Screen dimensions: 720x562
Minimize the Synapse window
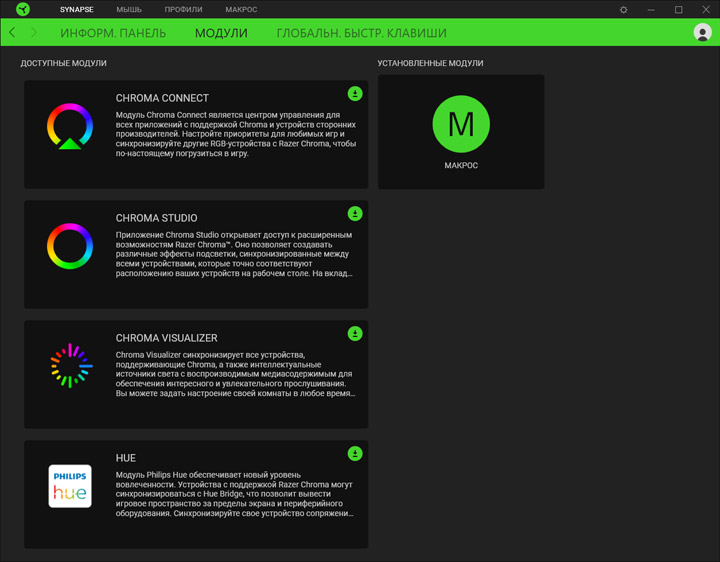point(651,10)
